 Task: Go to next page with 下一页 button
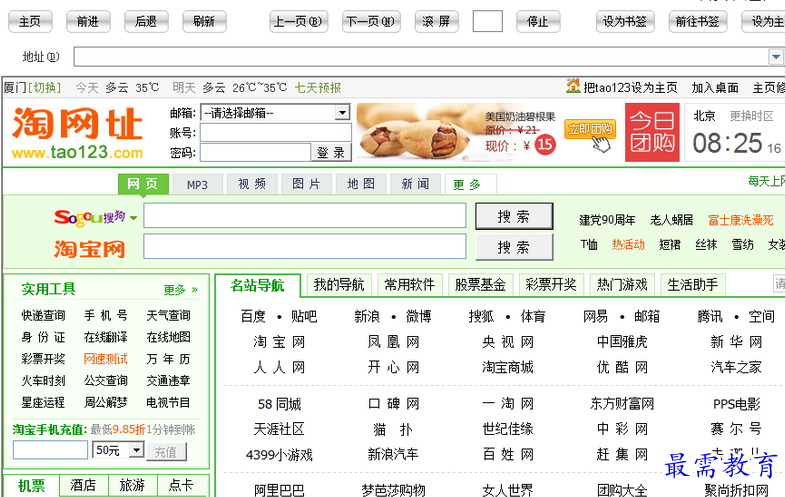[x=371, y=22]
